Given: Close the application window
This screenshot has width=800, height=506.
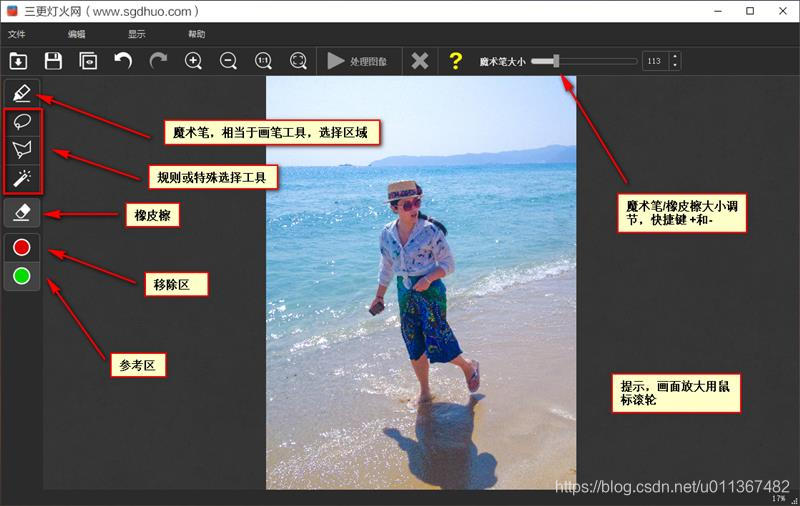Looking at the screenshot, I should [x=783, y=11].
